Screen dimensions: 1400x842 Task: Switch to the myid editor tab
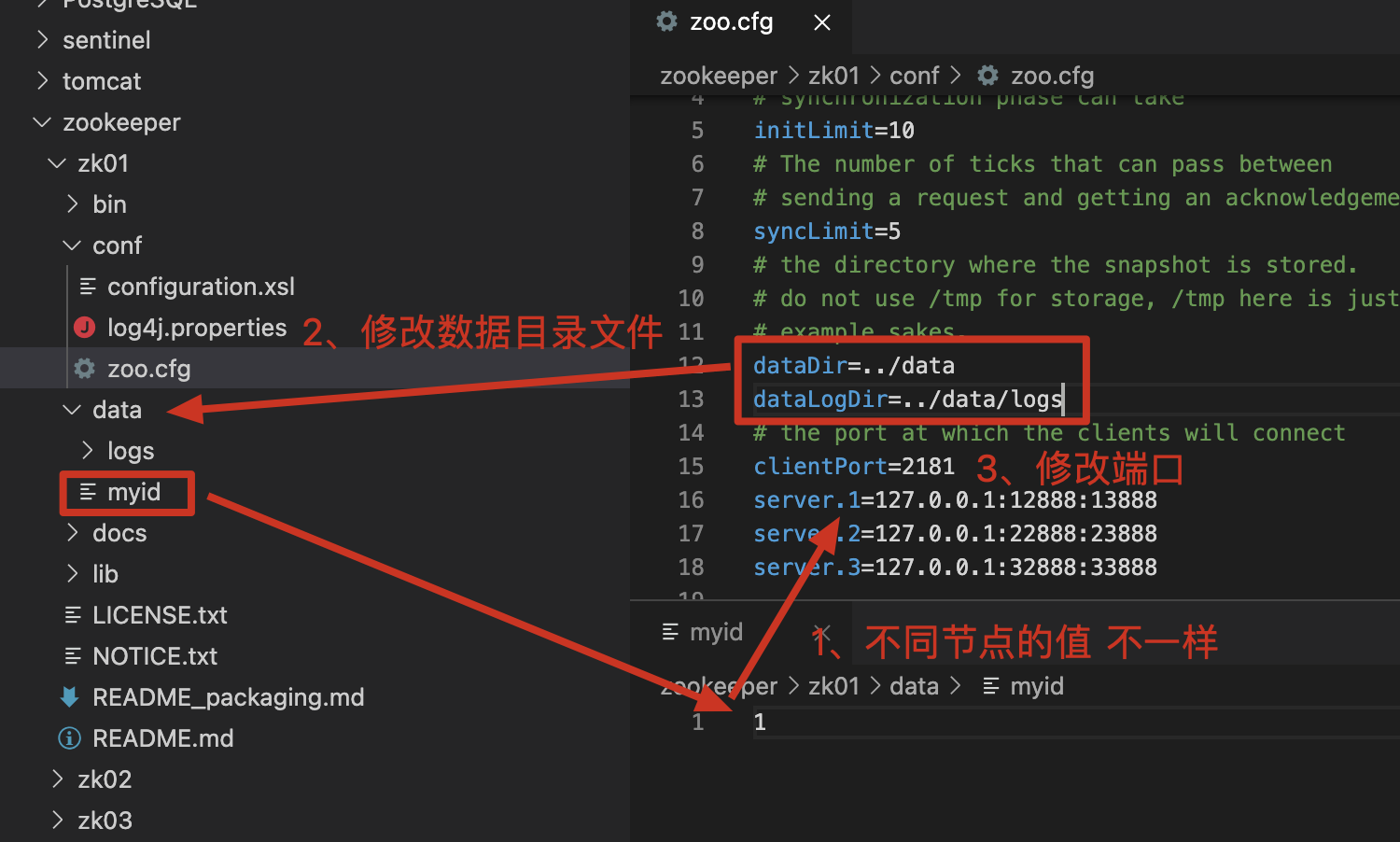coord(716,632)
